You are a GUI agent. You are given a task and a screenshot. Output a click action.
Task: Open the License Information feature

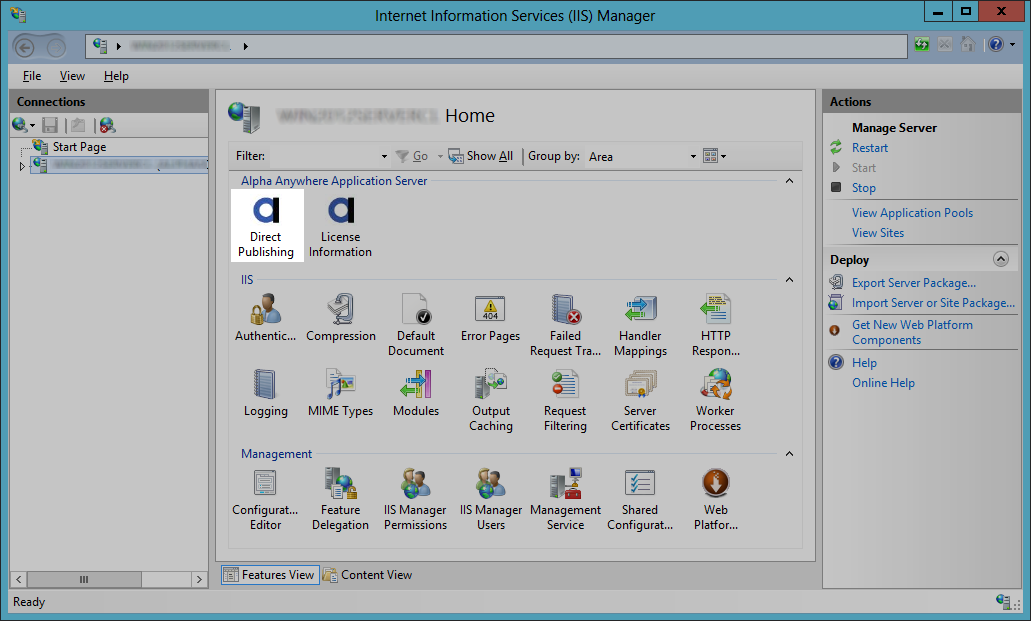point(341,226)
